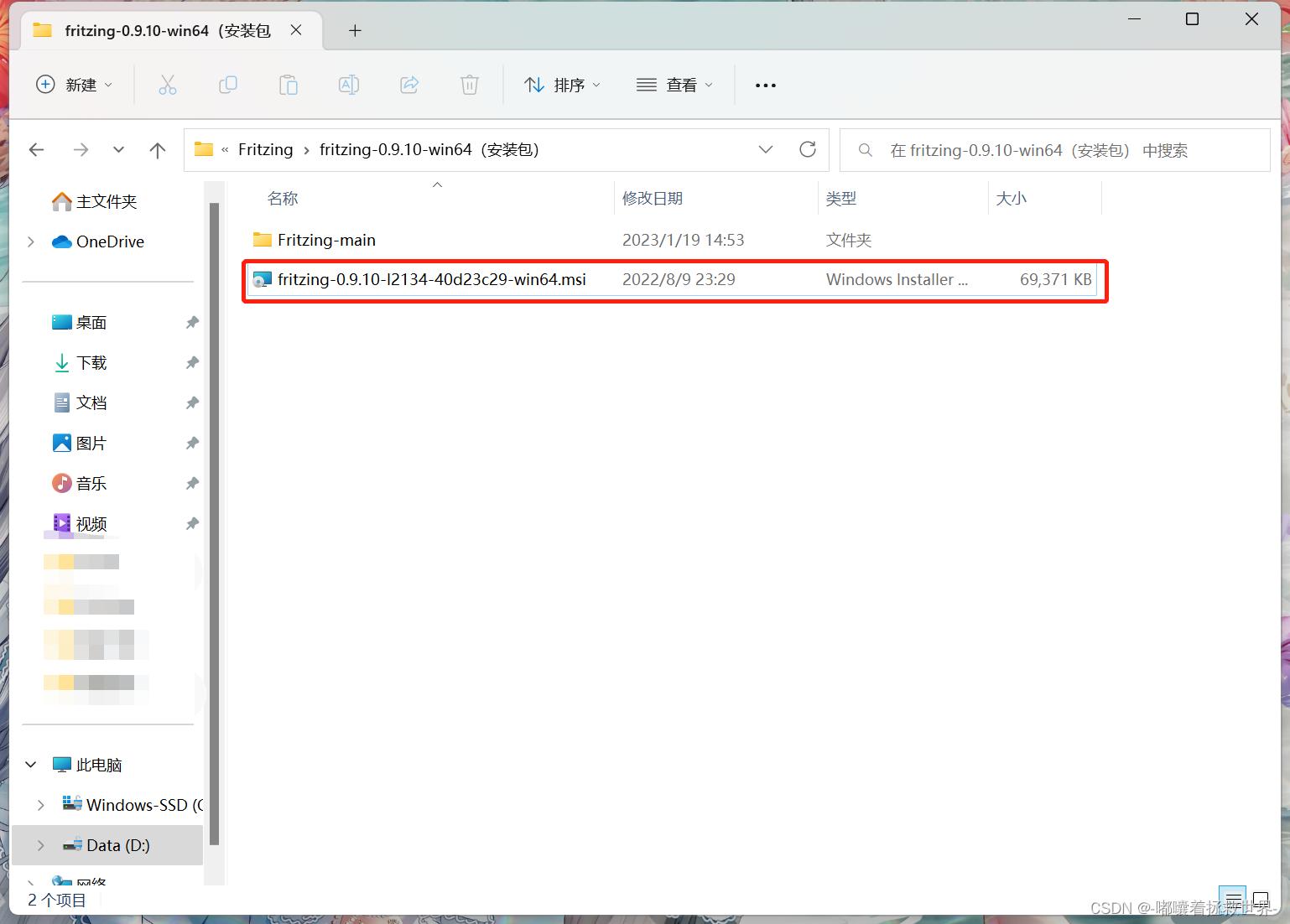Image resolution: width=1290 pixels, height=924 pixels.
Task: Click the Paste clipboard icon
Action: [x=289, y=85]
